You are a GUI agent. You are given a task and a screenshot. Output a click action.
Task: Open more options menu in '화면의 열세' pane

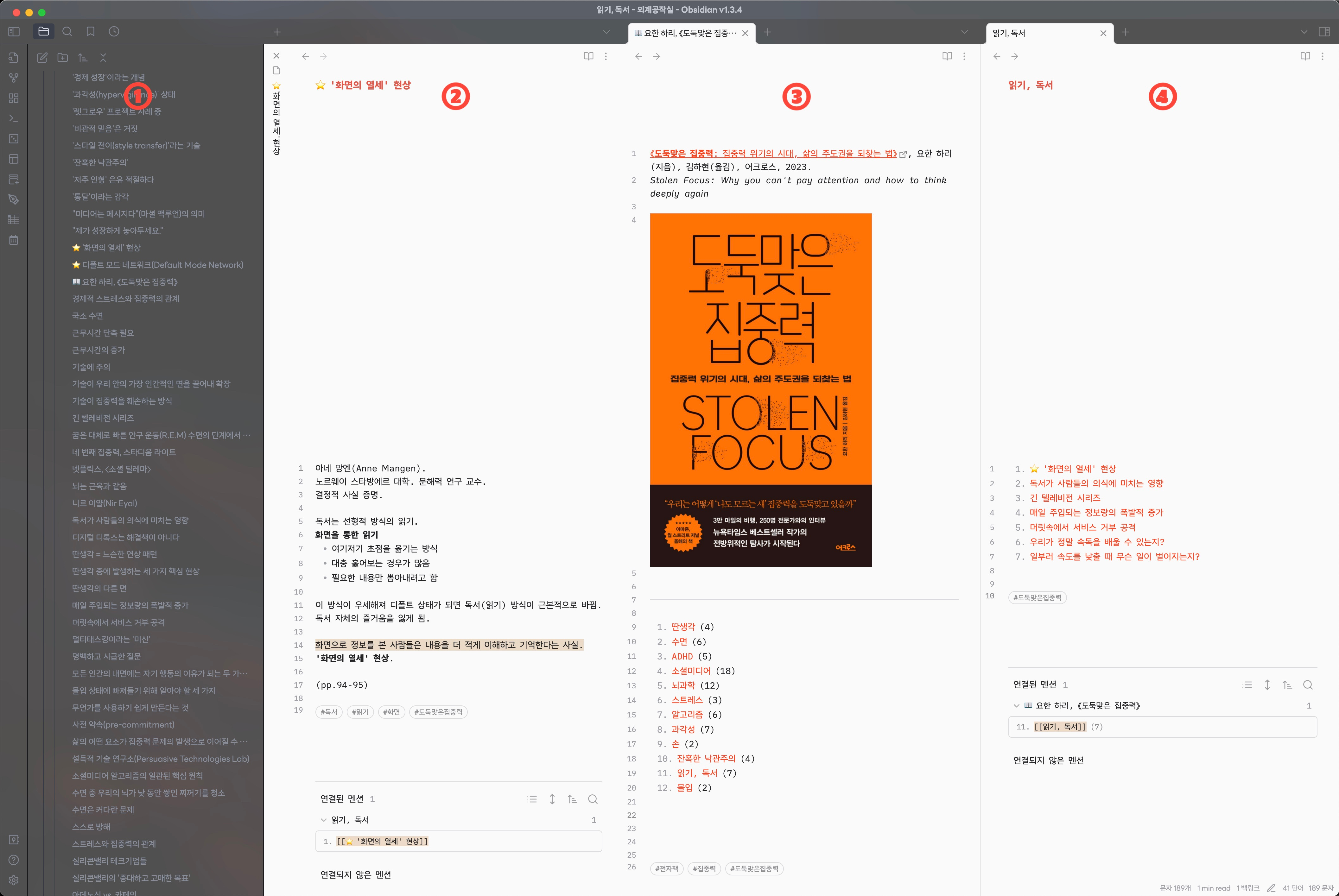tap(606, 56)
